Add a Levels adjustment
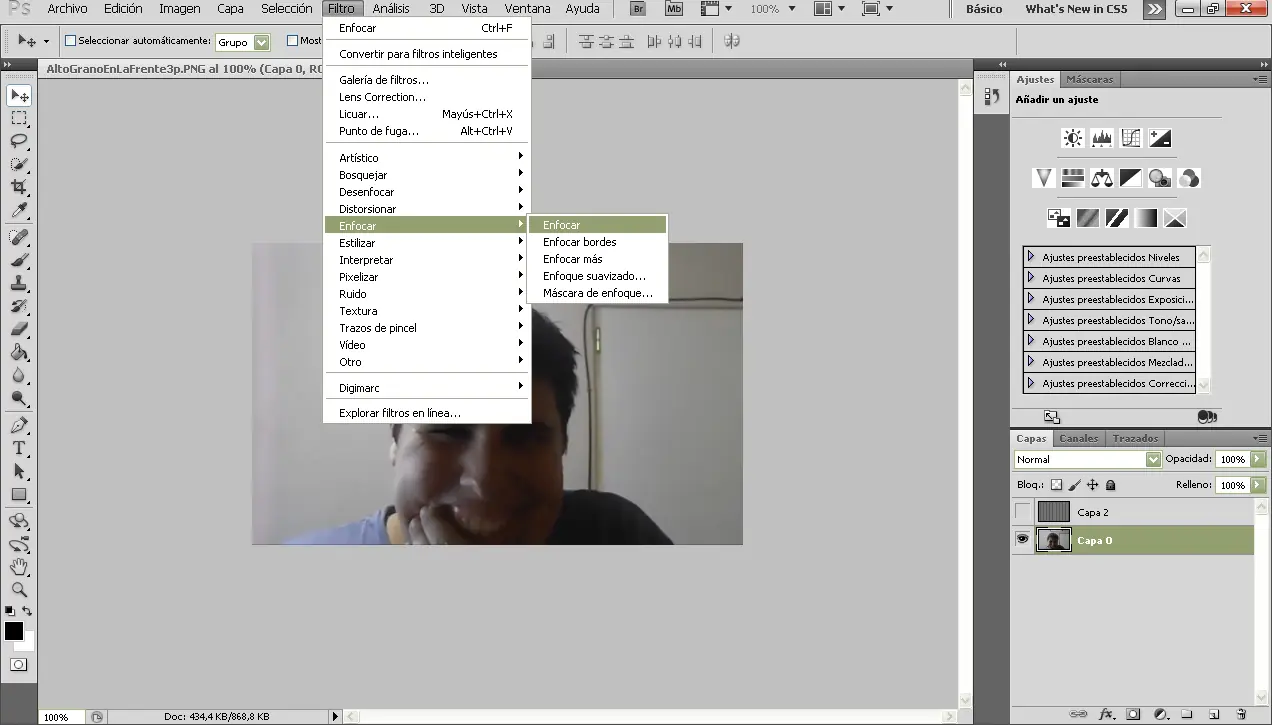This screenshot has height=725, width=1272. pyautogui.click(x=1102, y=138)
